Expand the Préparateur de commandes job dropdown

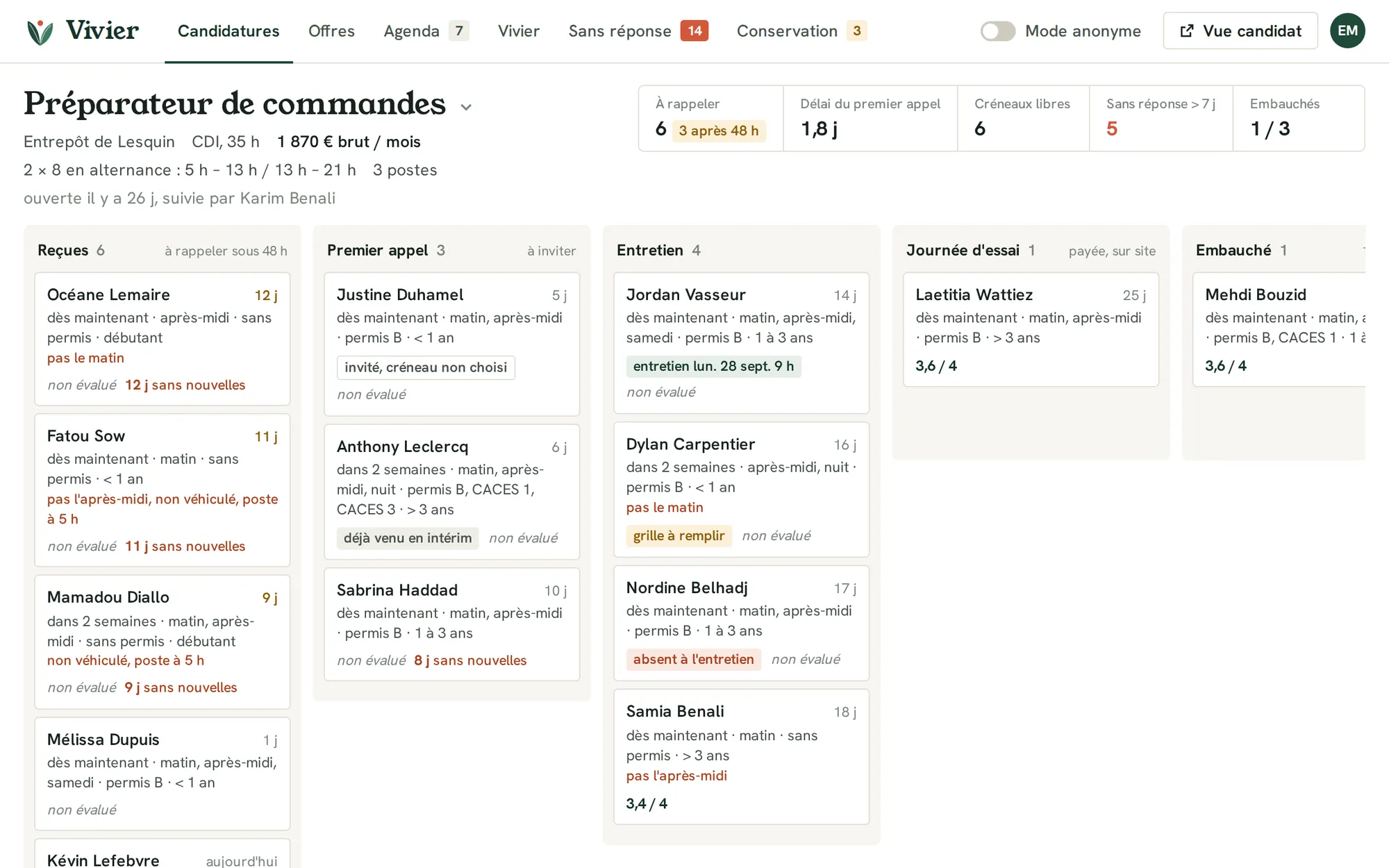click(466, 107)
